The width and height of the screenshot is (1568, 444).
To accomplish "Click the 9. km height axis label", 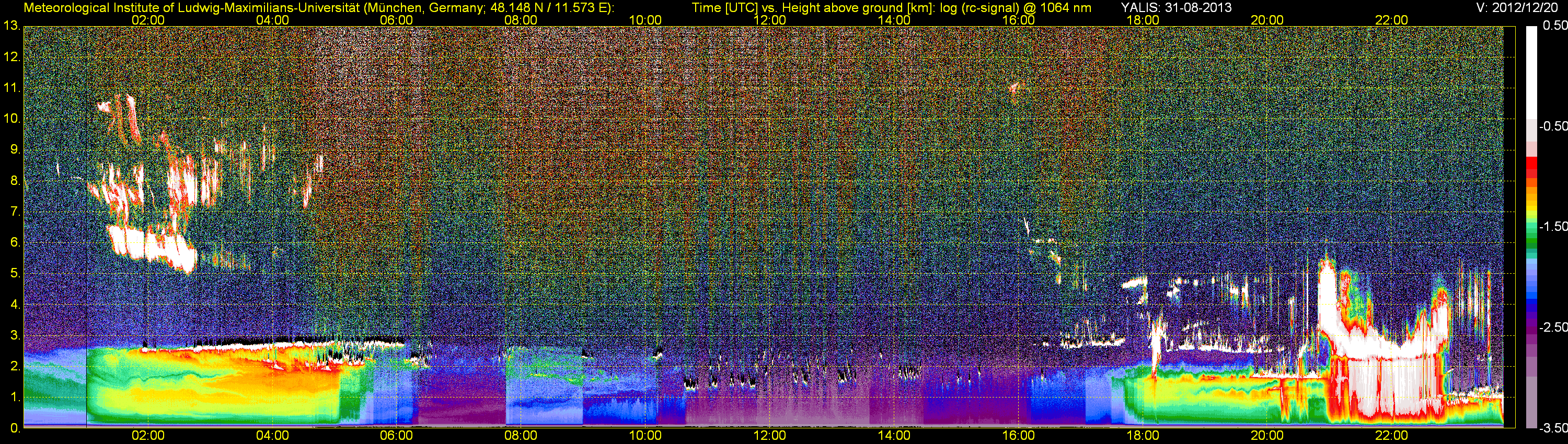I will [x=15, y=149].
